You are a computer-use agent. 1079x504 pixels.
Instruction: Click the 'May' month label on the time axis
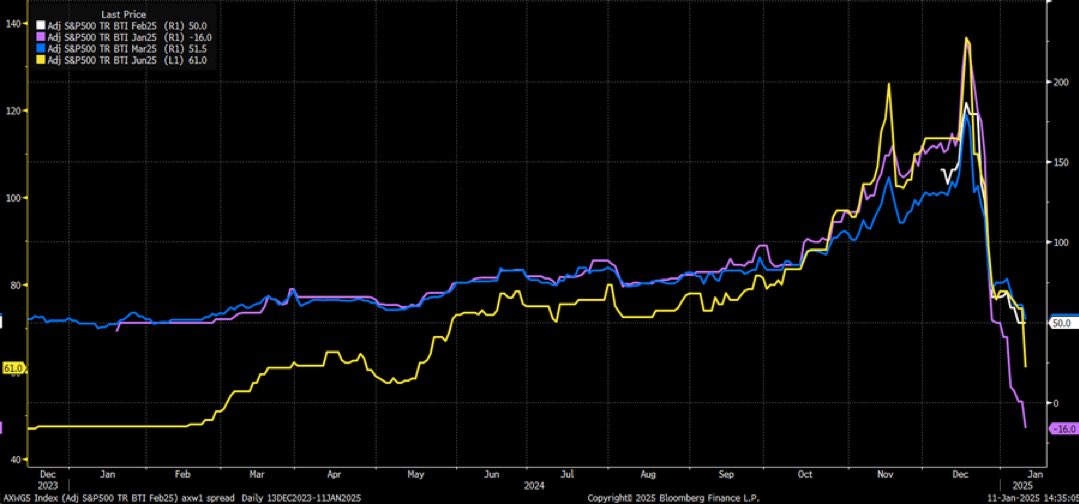416,474
